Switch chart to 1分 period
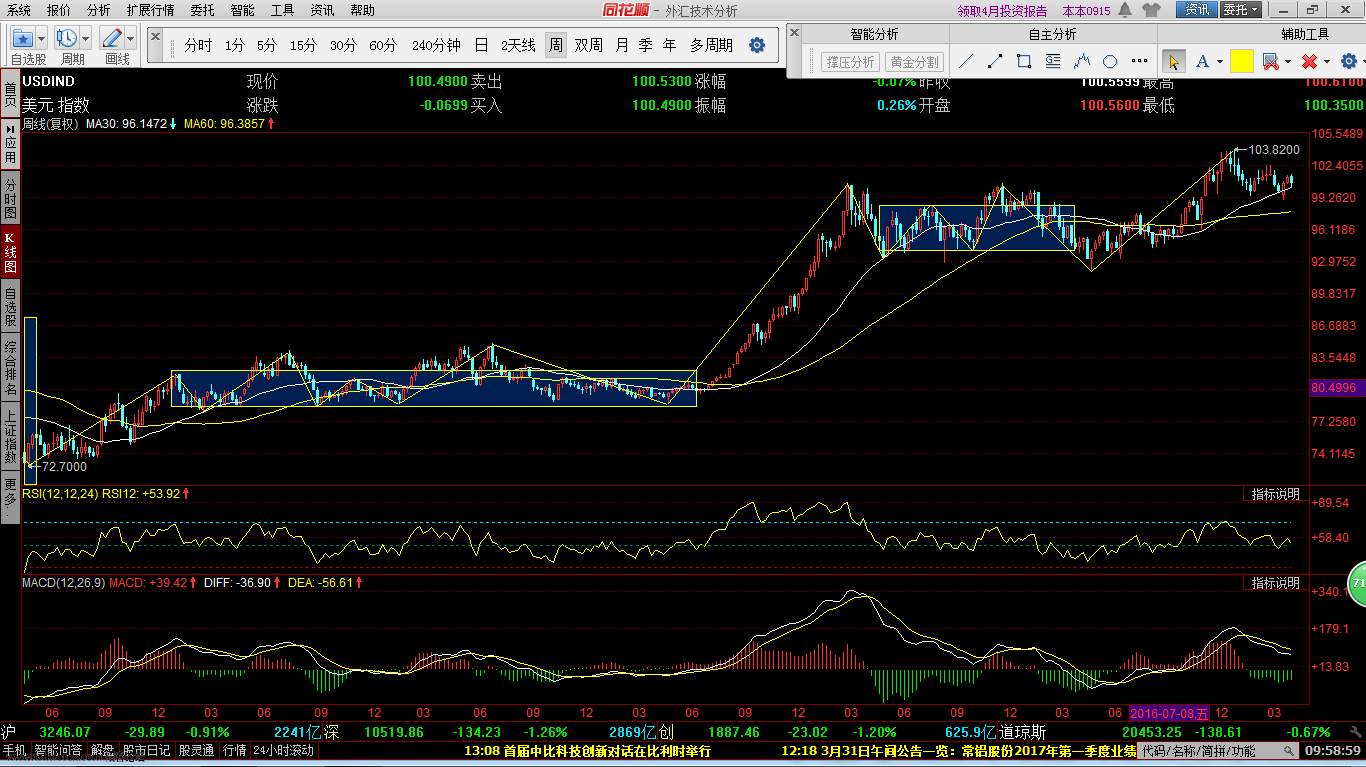The width and height of the screenshot is (1366, 767). [x=234, y=45]
